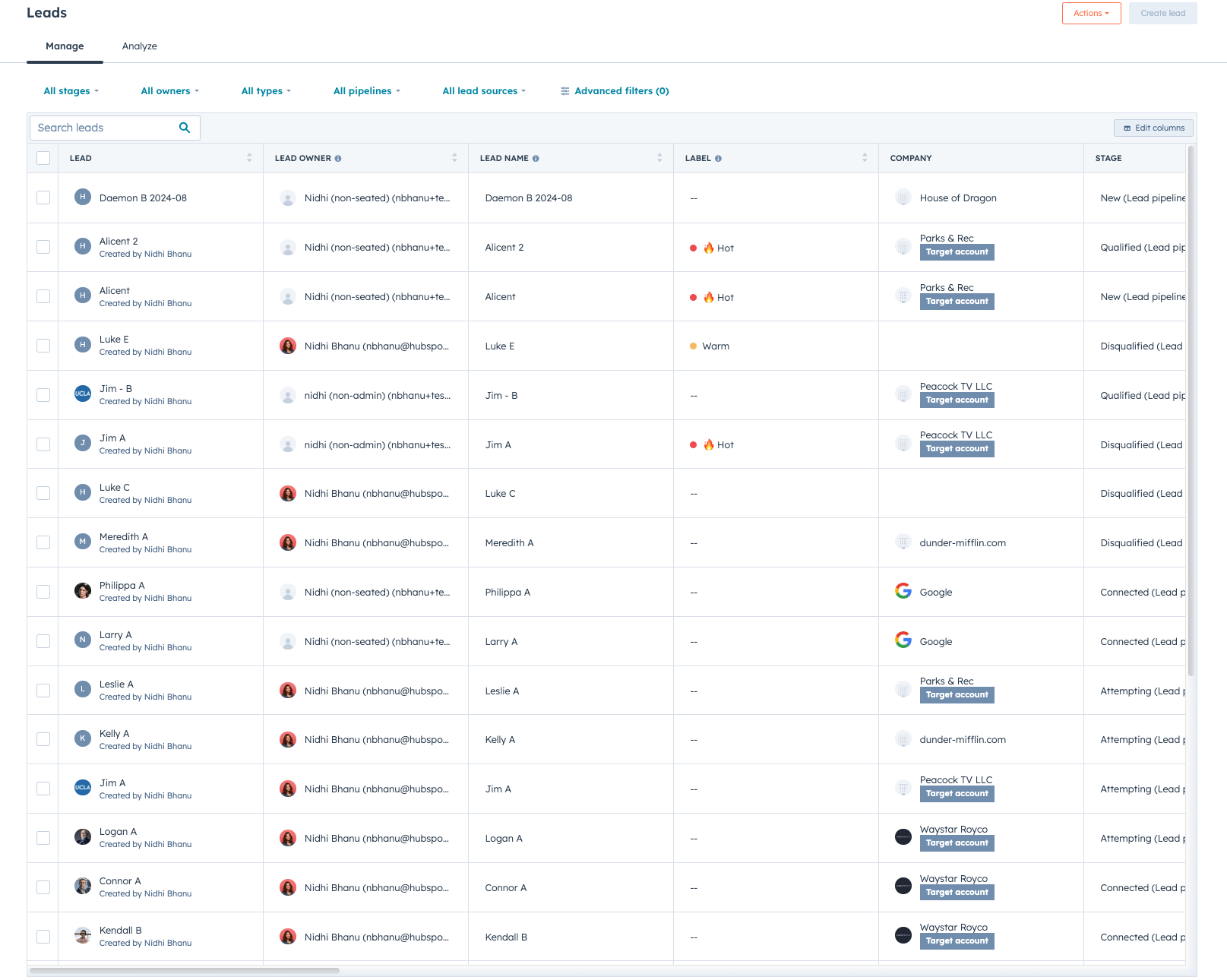Click Philippa A's profile photo avatar
1227x980 pixels.
coord(83,590)
